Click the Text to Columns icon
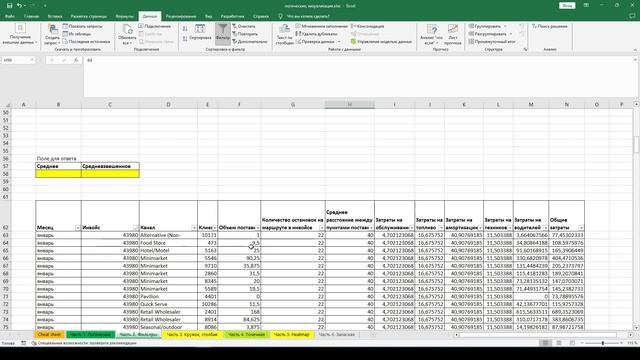 tap(284, 29)
